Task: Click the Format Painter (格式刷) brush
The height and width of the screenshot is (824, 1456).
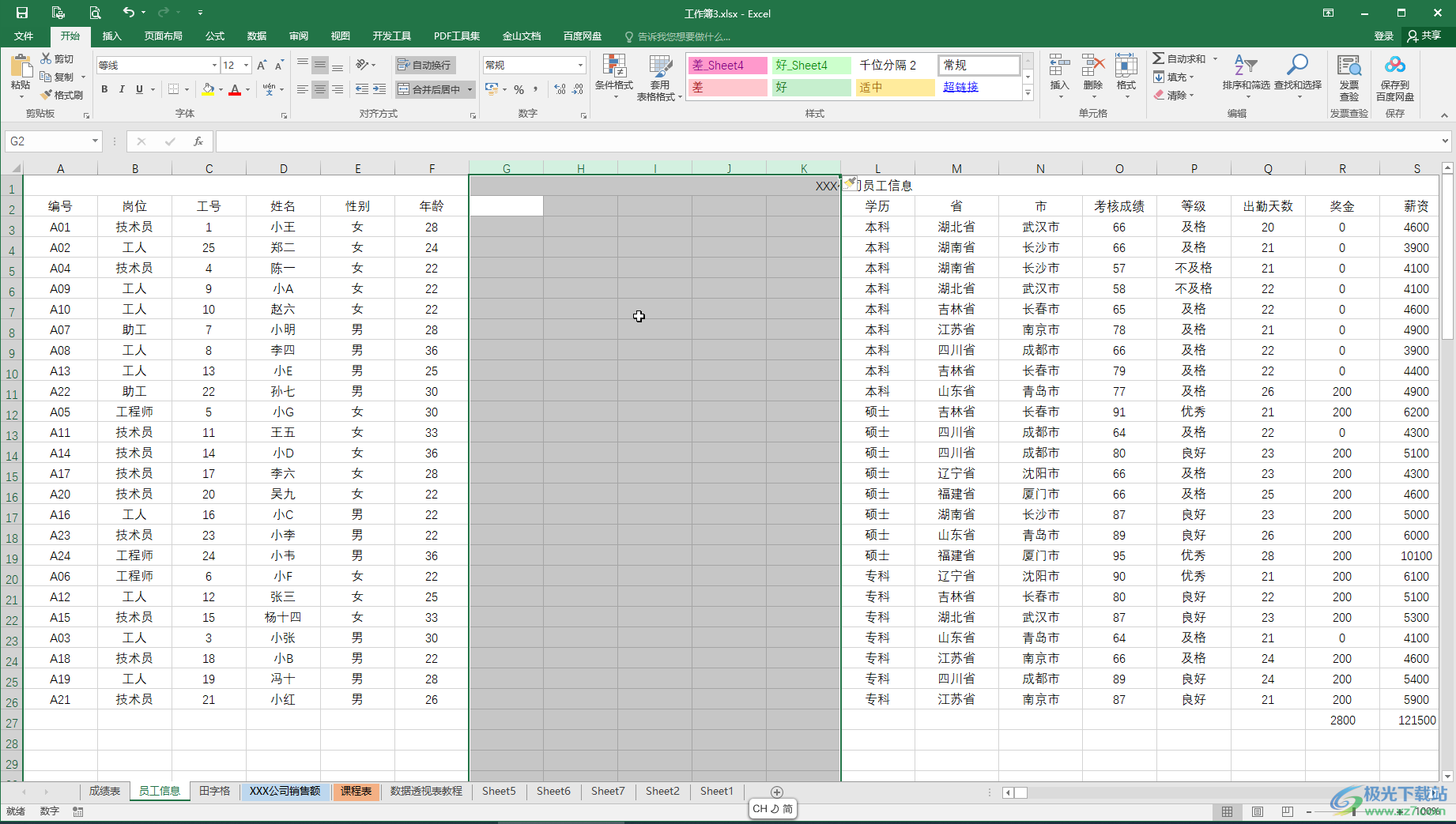Action: (x=62, y=95)
